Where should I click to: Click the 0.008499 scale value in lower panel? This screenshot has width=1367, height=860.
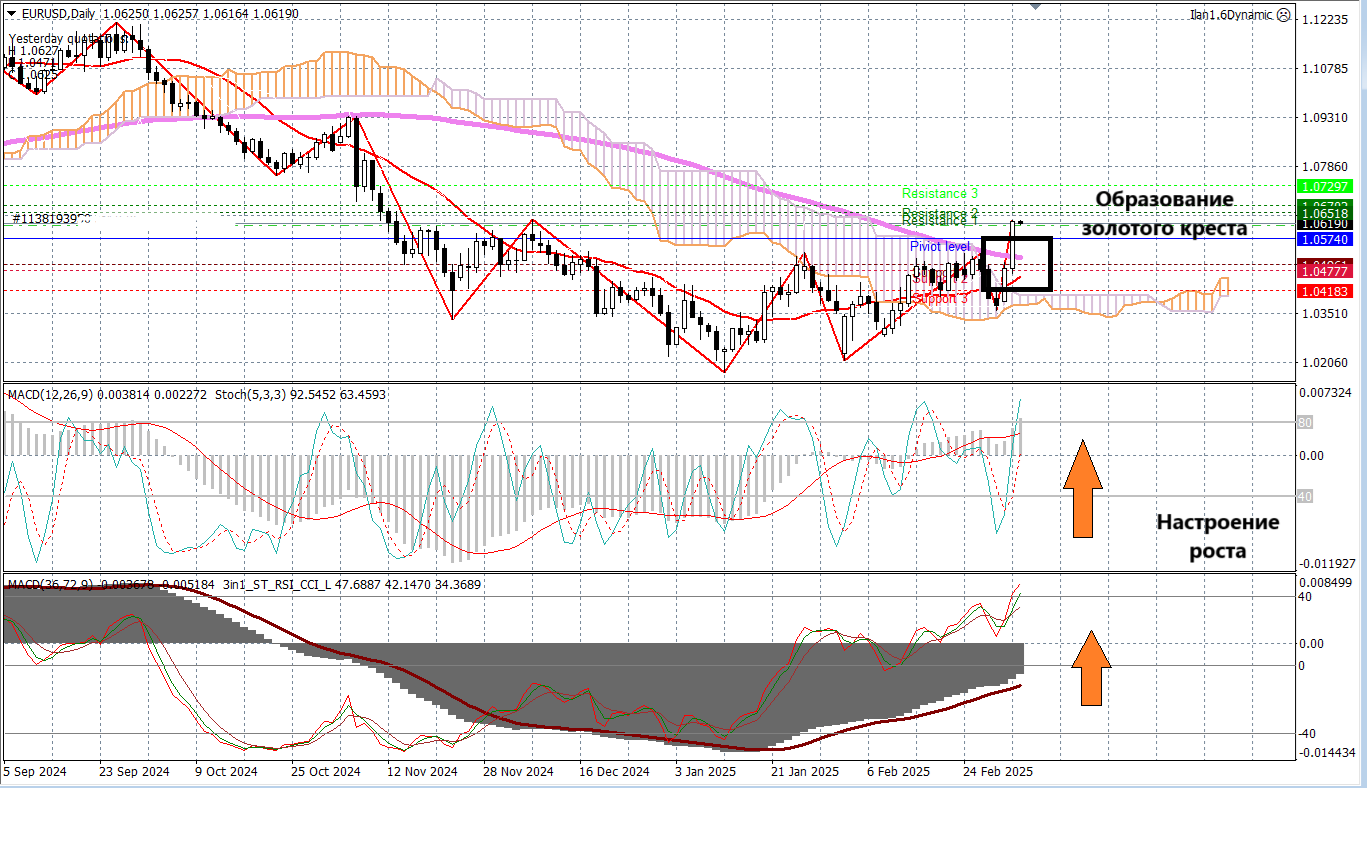(x=1324, y=582)
